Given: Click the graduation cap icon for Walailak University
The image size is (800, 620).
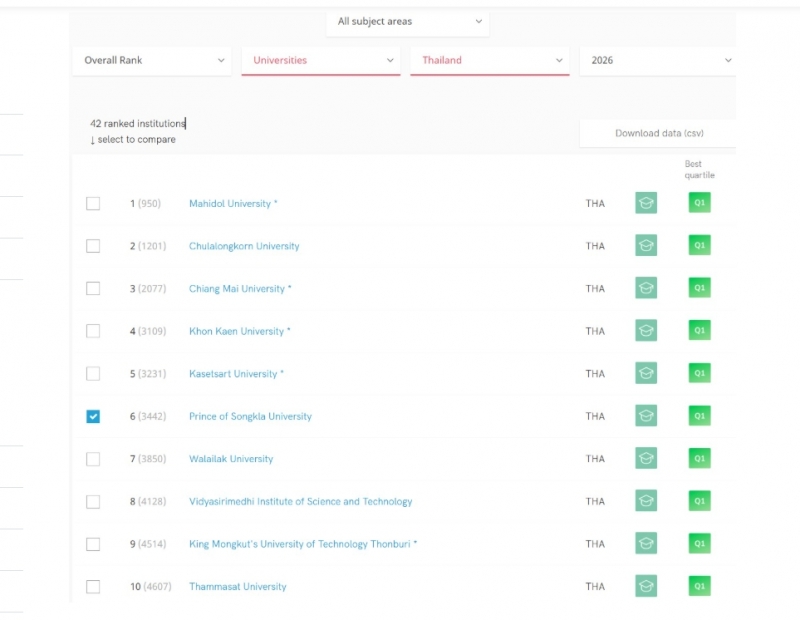Looking at the screenshot, I should (646, 459).
